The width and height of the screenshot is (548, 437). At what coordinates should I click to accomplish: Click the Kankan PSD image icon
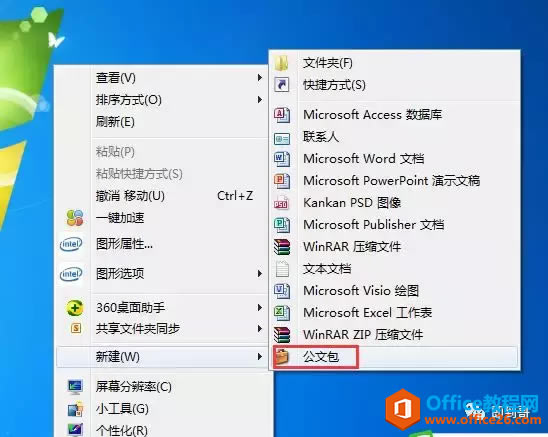click(281, 203)
